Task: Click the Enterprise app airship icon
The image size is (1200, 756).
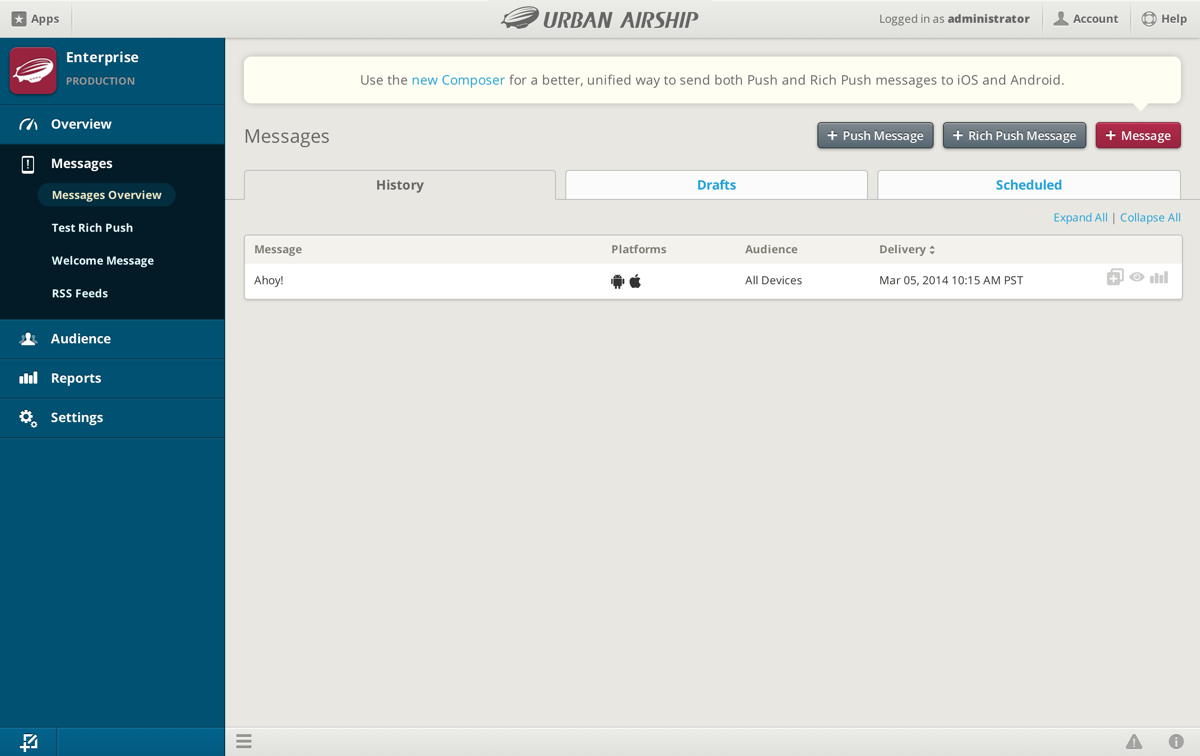Action: [33, 70]
